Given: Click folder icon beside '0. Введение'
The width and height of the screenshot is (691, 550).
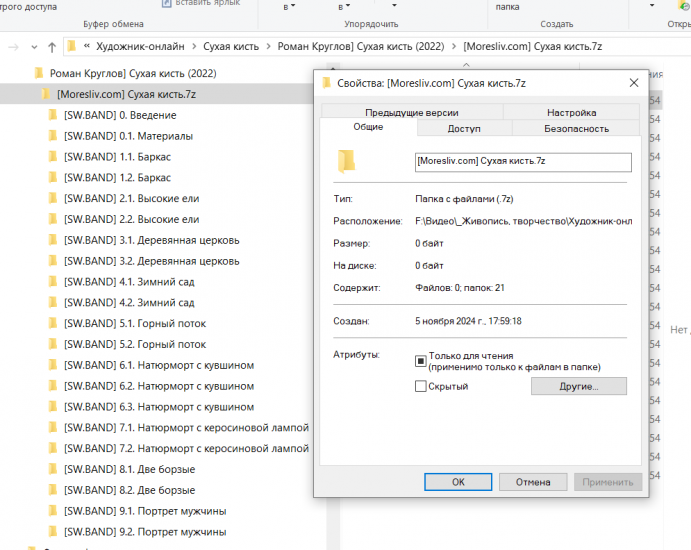Looking at the screenshot, I should tap(53, 115).
